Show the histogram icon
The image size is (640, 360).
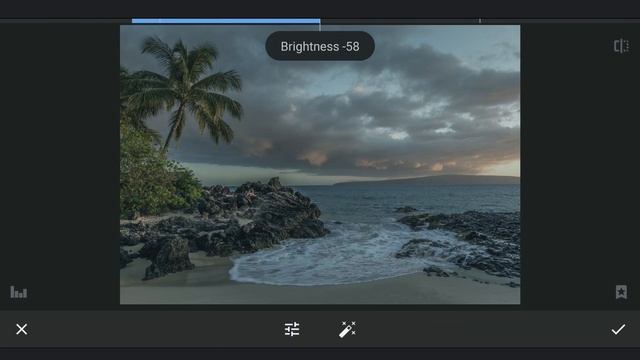pyautogui.click(x=18, y=292)
